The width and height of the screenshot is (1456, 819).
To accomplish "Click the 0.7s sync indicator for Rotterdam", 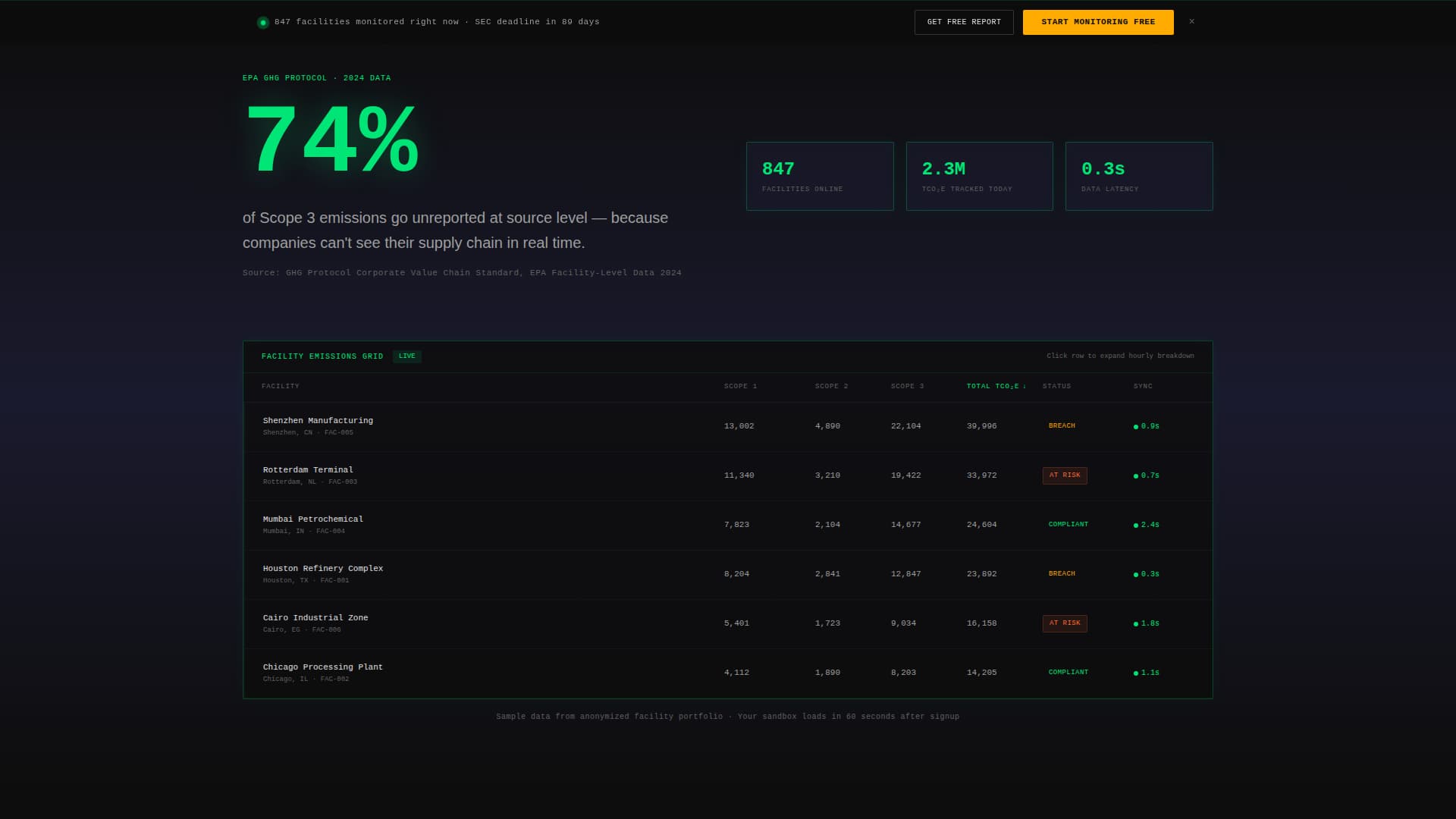I will pyautogui.click(x=1147, y=475).
